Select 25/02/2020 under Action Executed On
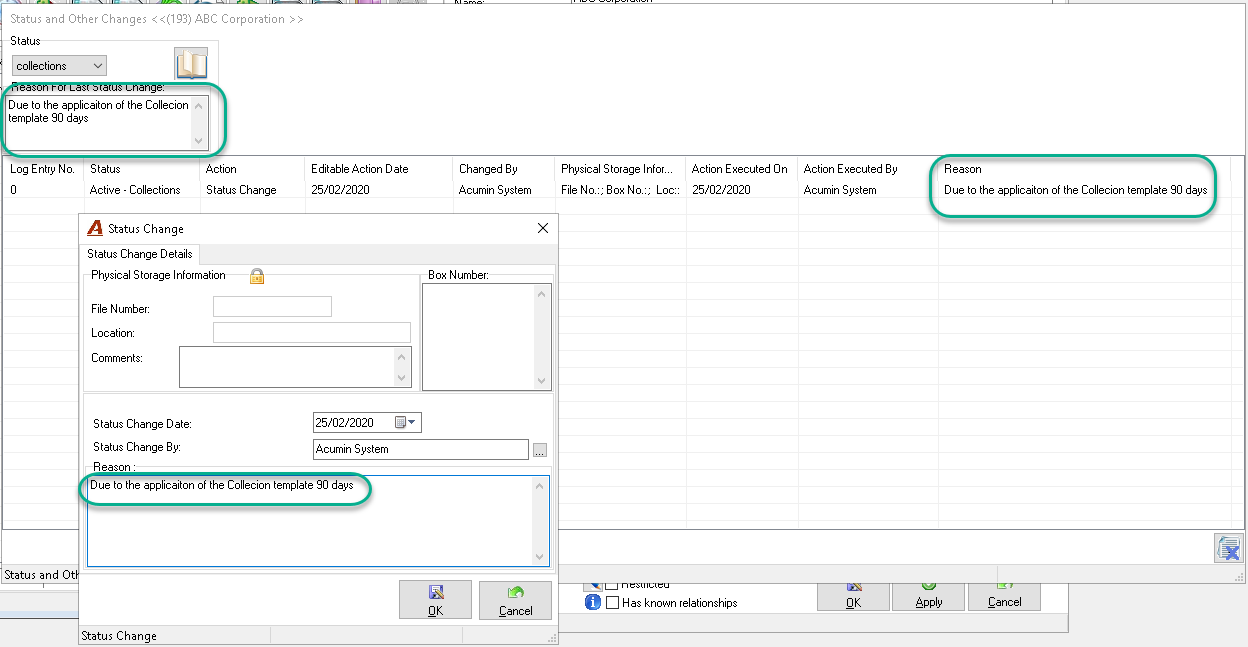Image resolution: width=1248 pixels, height=647 pixels. (721, 190)
